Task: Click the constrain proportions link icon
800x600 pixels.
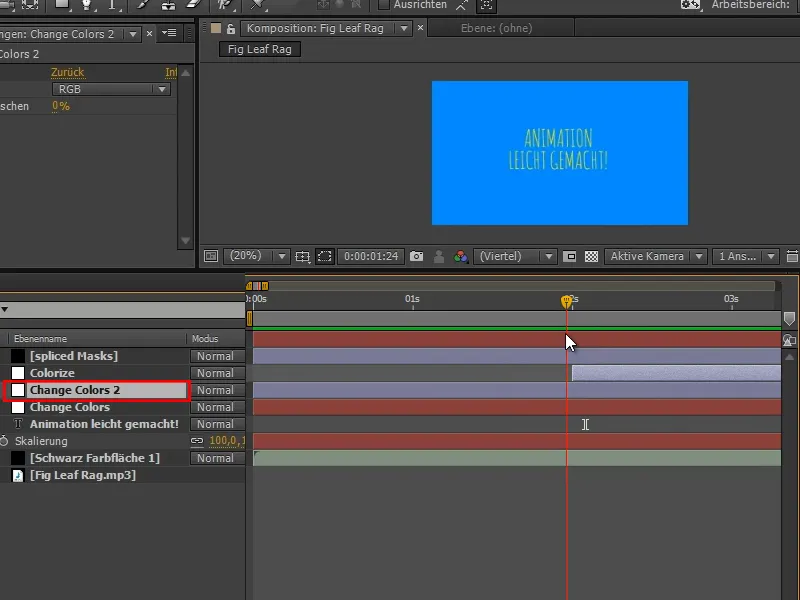Action: (197, 441)
